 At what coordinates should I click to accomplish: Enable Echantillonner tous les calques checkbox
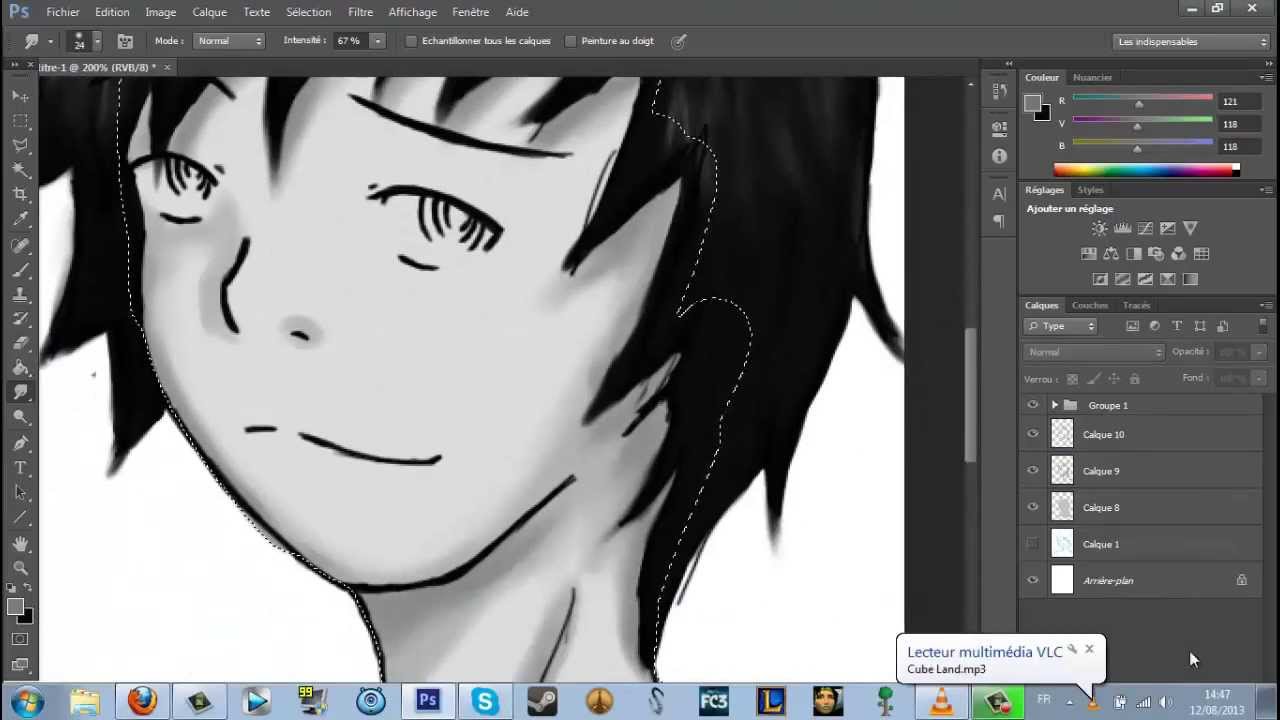point(411,41)
